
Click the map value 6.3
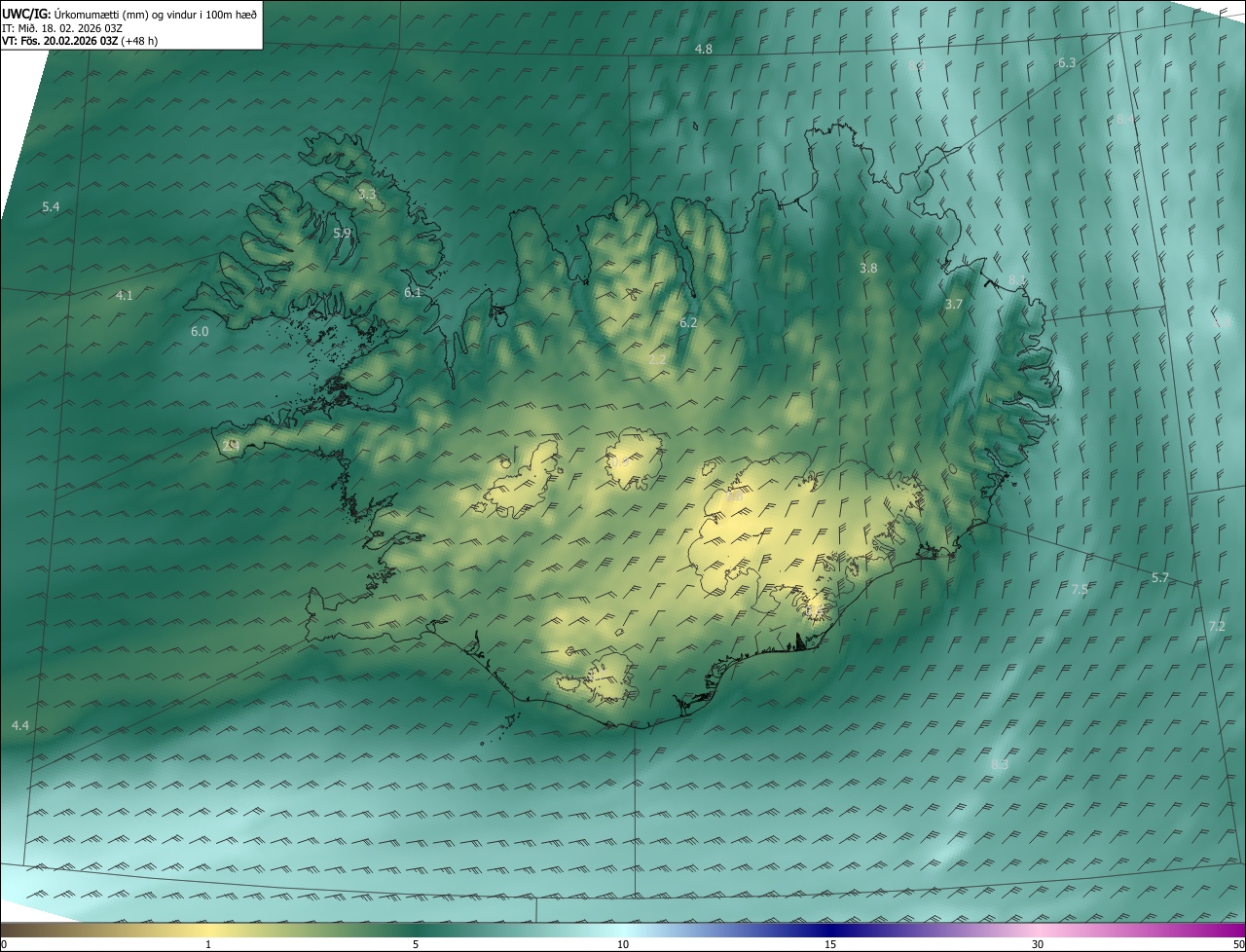pos(1067,63)
